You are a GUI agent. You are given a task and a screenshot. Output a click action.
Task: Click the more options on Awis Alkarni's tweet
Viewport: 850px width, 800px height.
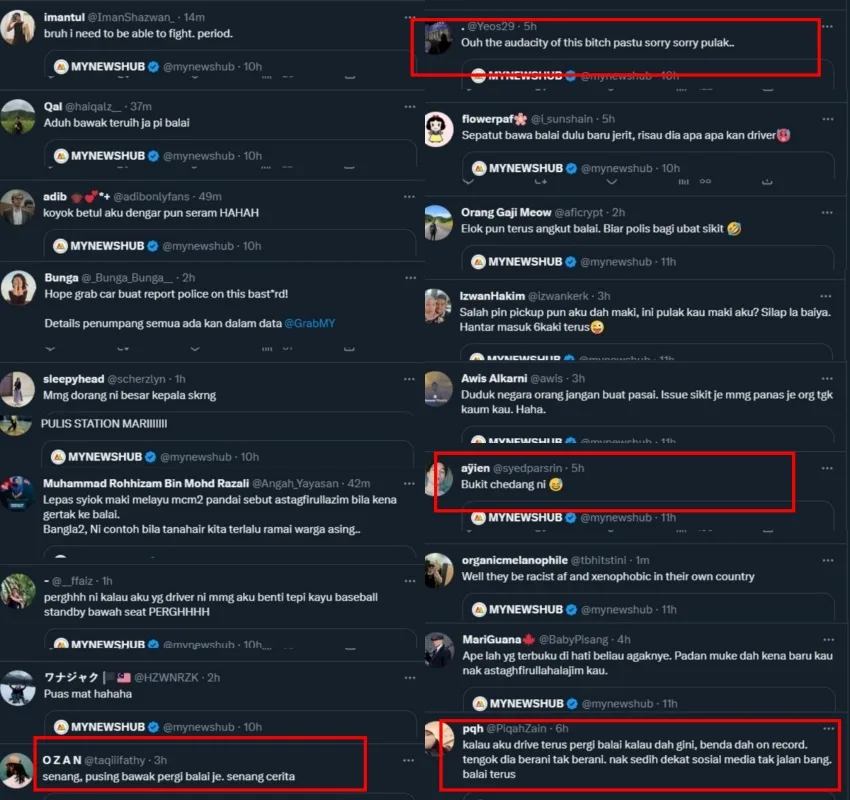click(827, 379)
